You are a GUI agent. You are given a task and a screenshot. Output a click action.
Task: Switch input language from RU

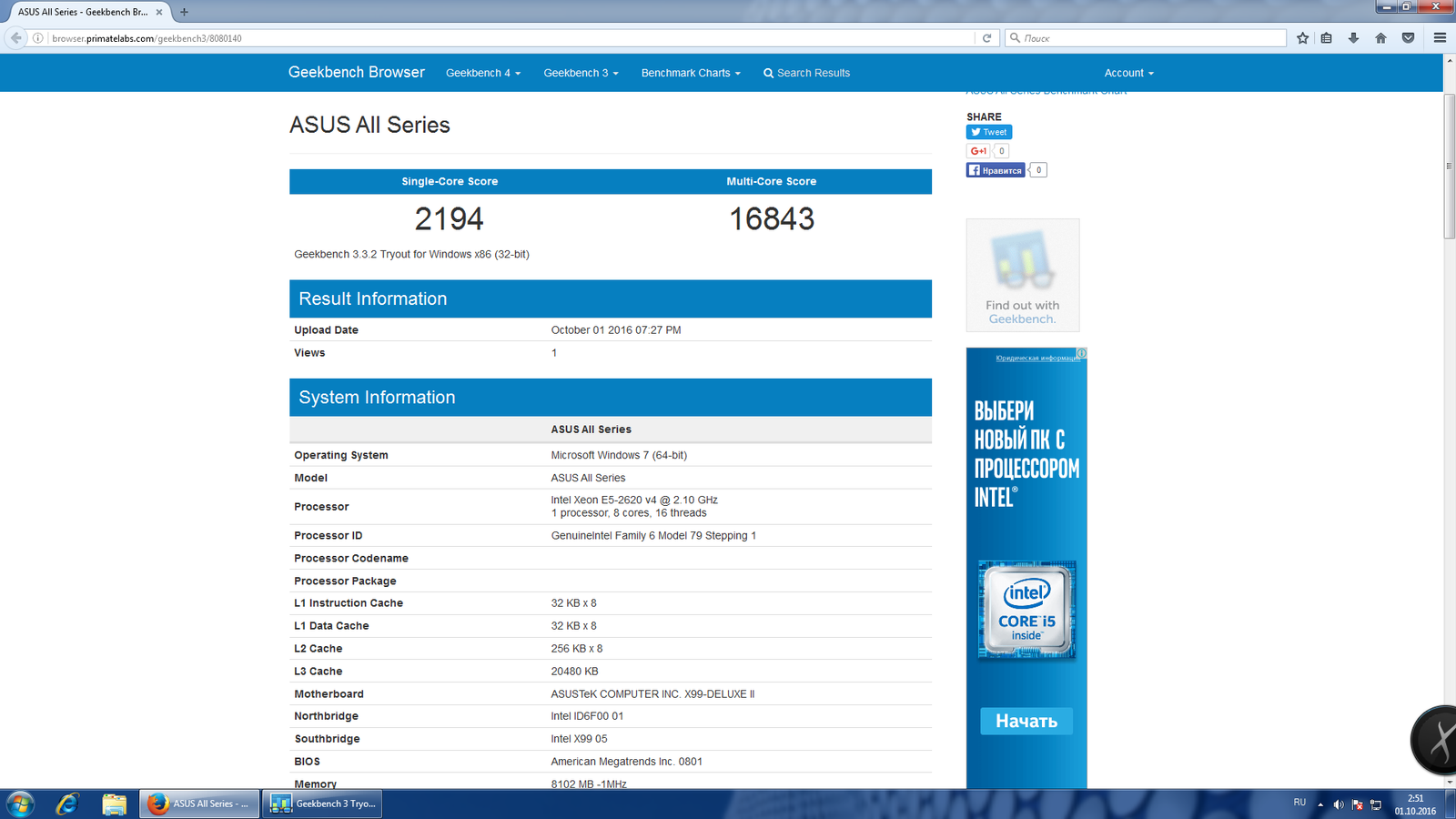tap(1299, 803)
